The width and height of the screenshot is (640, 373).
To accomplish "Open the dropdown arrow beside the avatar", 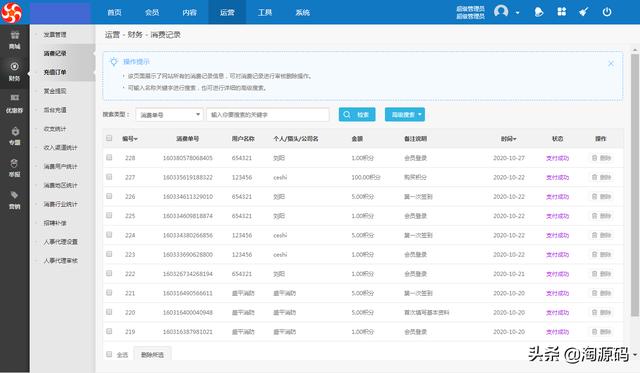I will pos(518,13).
